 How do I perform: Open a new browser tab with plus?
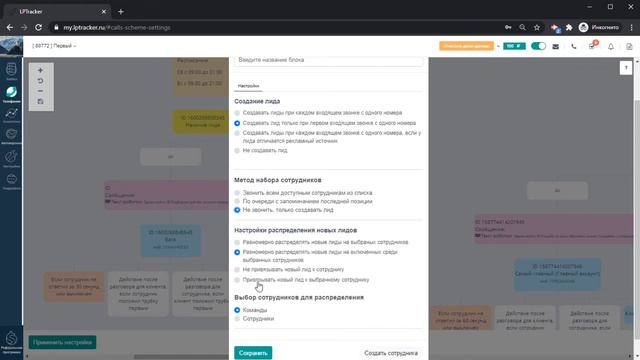tap(121, 12)
